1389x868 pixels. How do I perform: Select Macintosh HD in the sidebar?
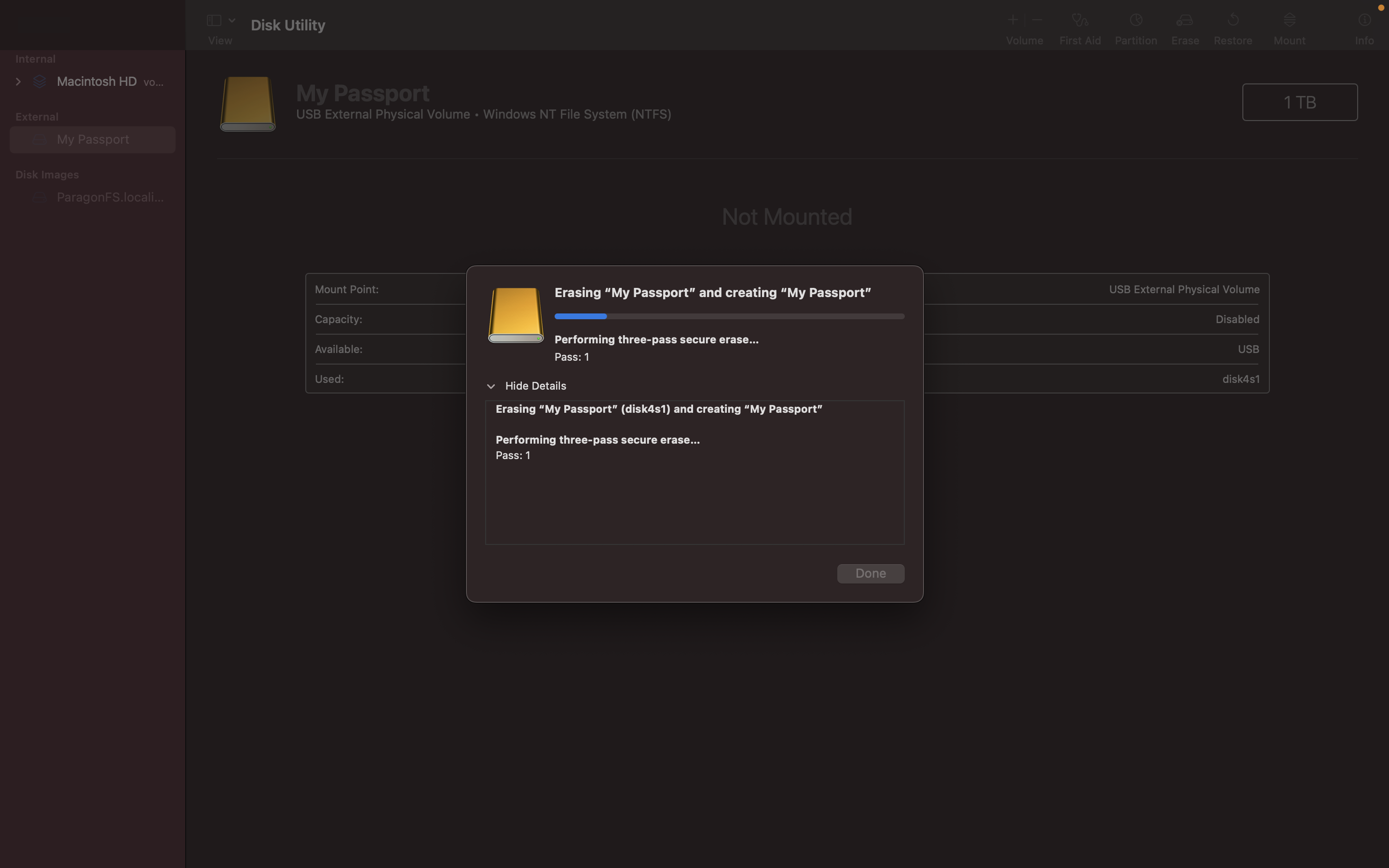(96, 81)
